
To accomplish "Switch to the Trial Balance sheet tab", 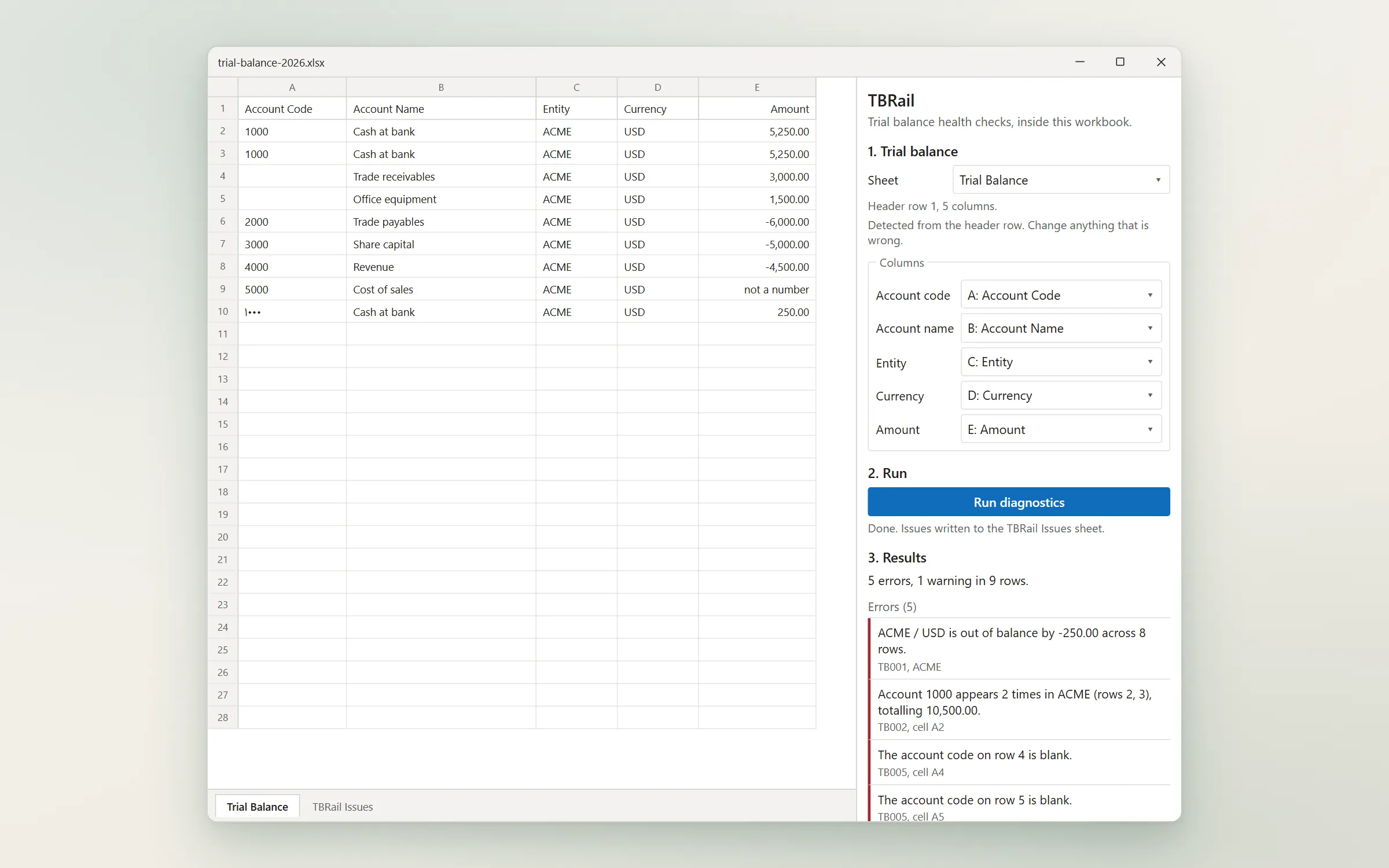I will [257, 807].
